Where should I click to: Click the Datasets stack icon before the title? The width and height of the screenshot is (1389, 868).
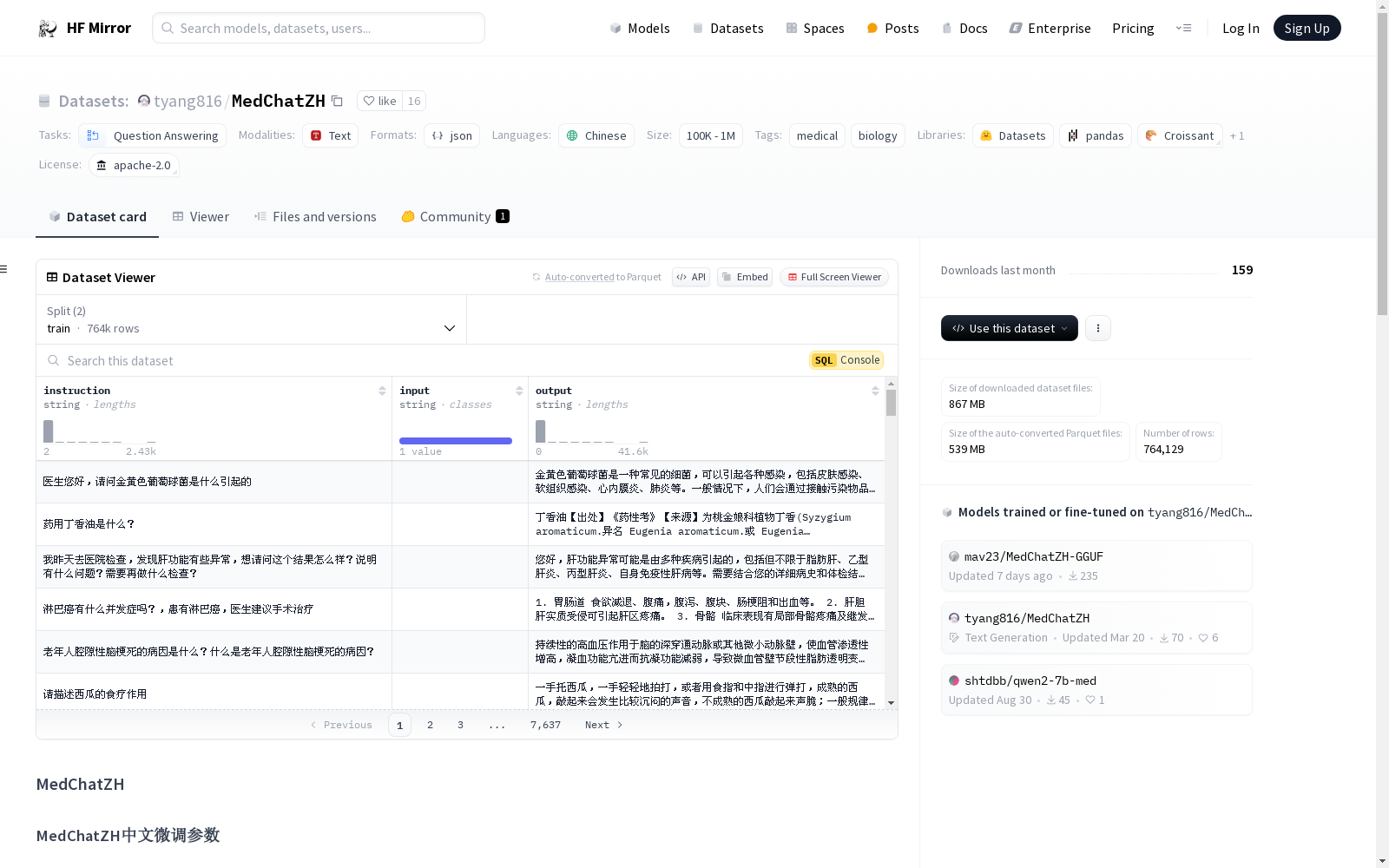click(44, 102)
